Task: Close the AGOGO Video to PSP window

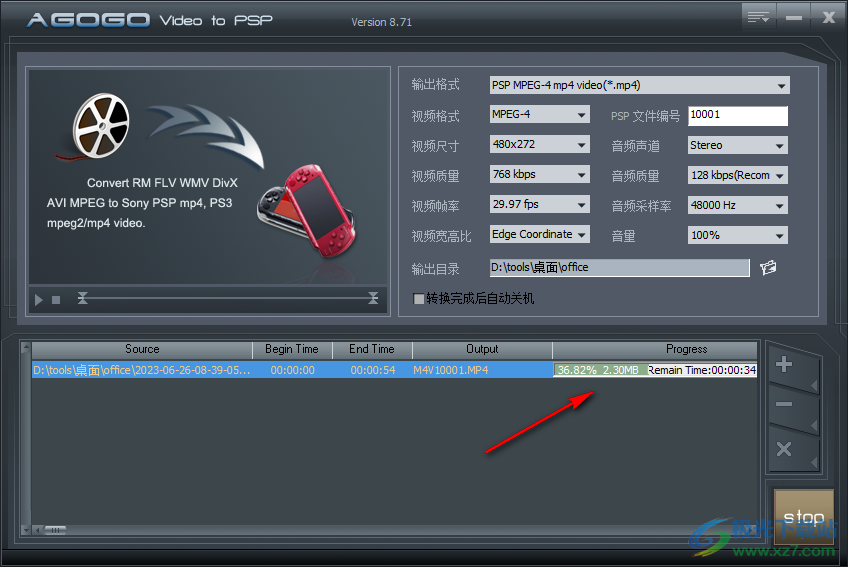Action: 829,17
